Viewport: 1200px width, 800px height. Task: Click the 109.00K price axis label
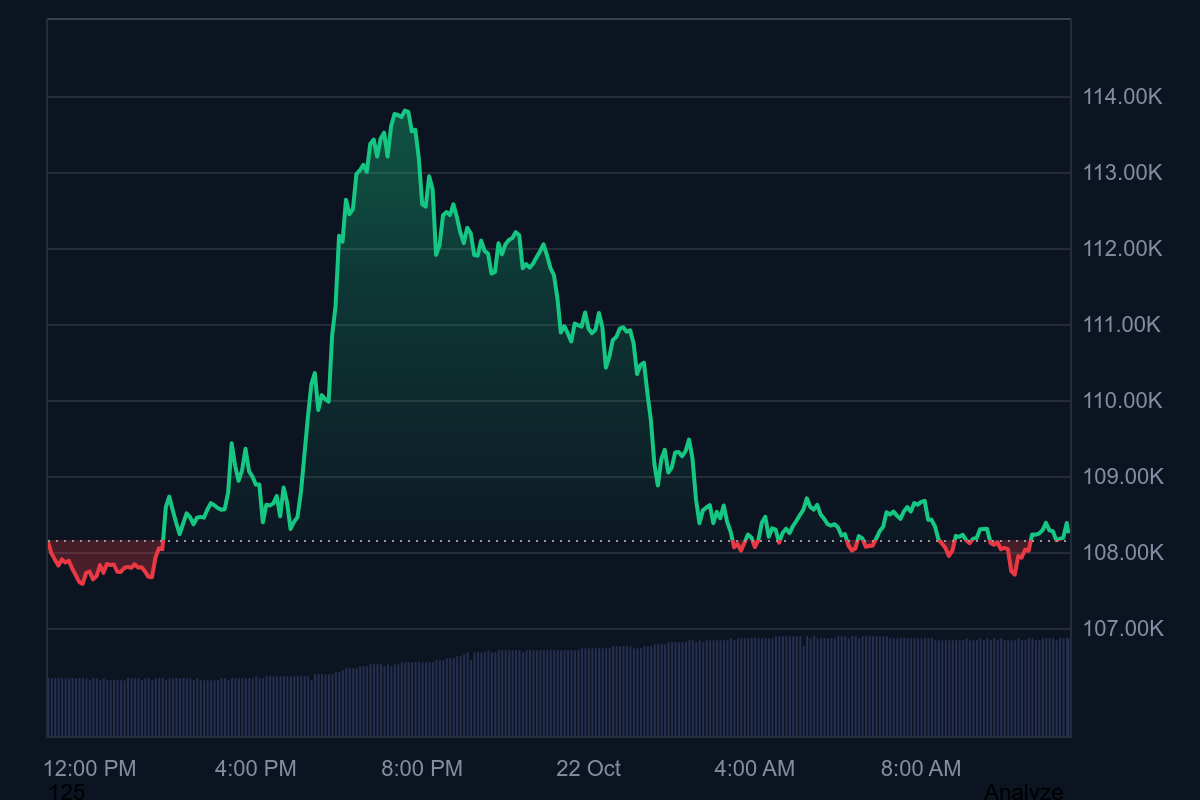pyautogui.click(x=1122, y=477)
